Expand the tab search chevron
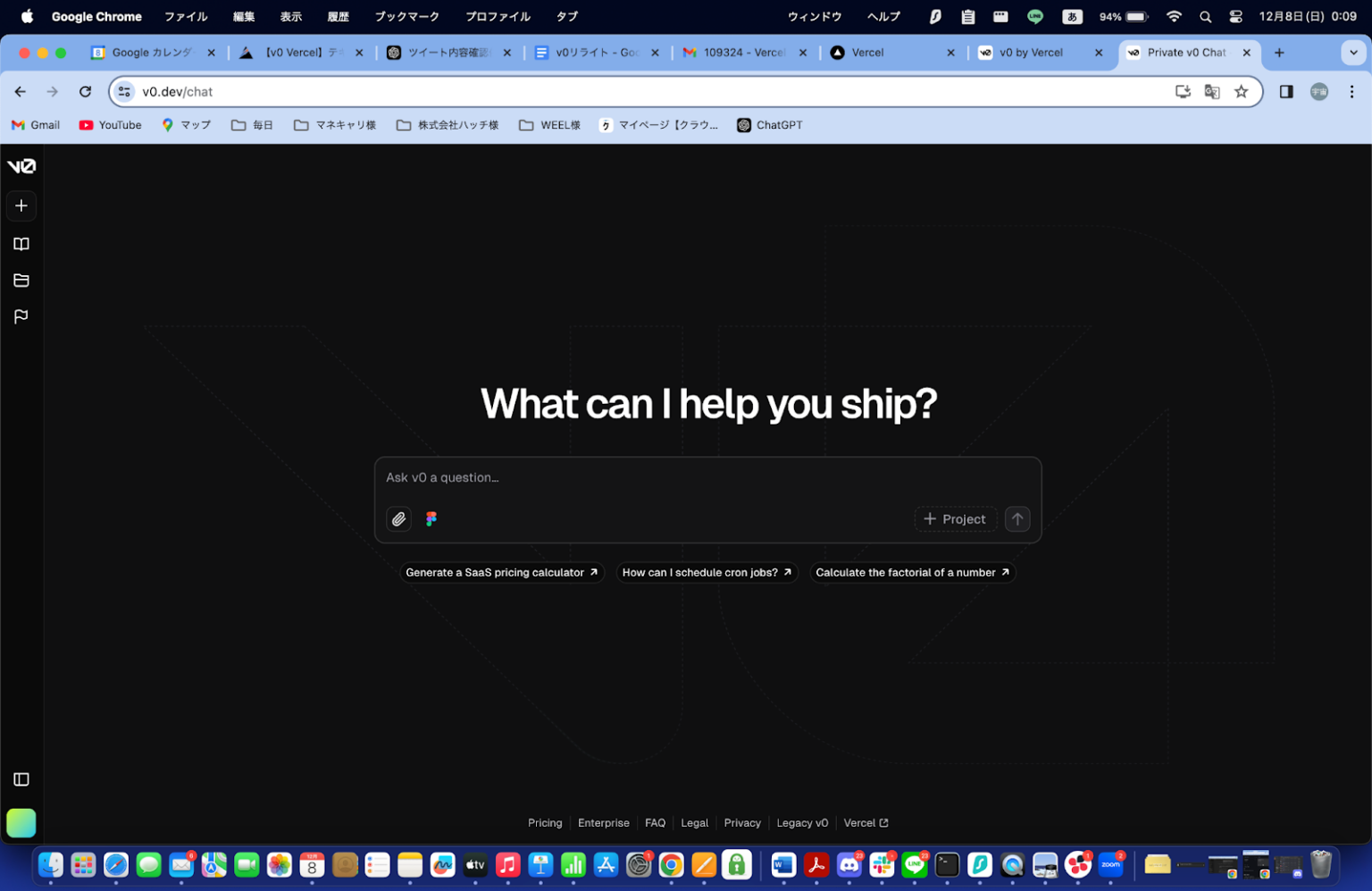The image size is (1372, 891). point(1354,53)
